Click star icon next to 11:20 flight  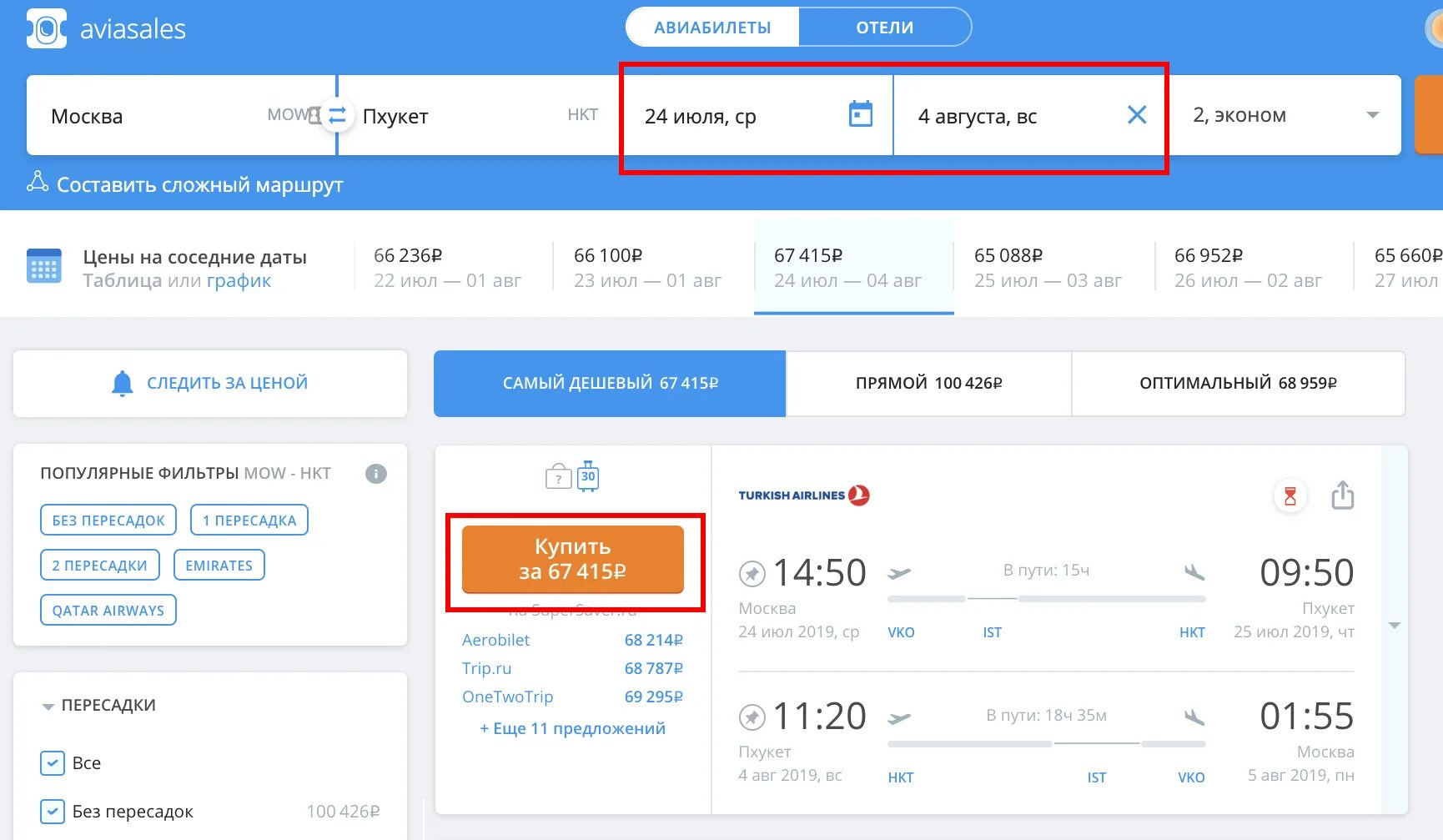point(752,717)
